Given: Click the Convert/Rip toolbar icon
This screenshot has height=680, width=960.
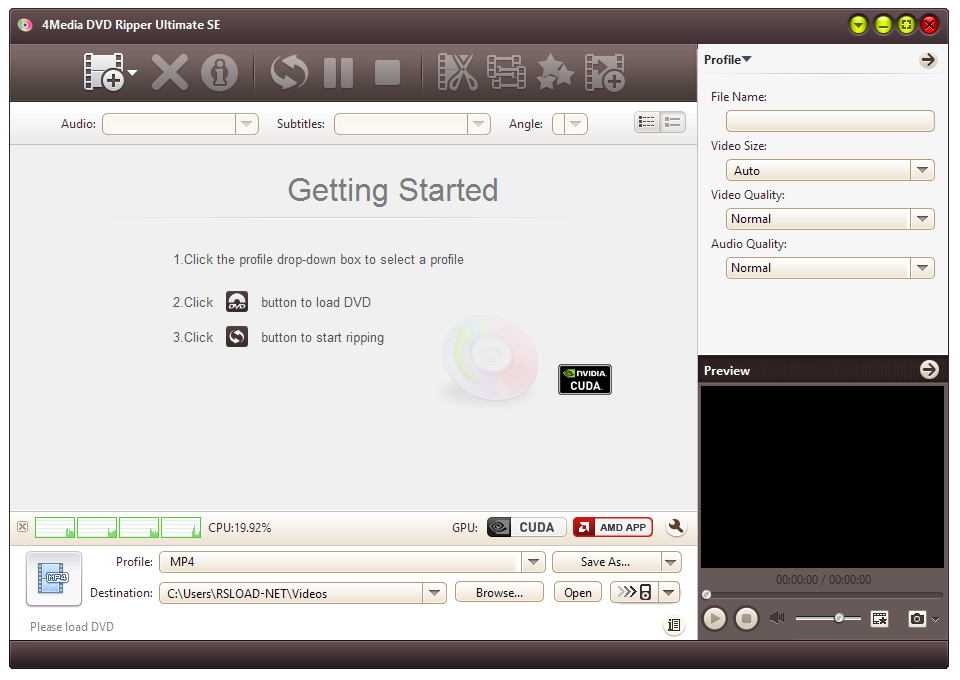Looking at the screenshot, I should click(x=289, y=72).
